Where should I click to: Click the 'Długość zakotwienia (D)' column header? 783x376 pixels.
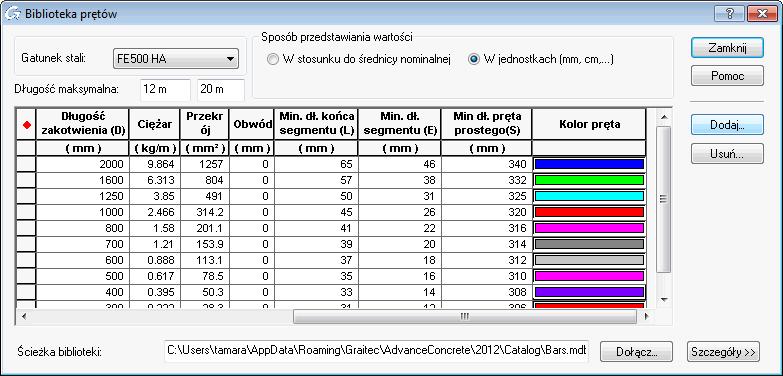[82, 124]
